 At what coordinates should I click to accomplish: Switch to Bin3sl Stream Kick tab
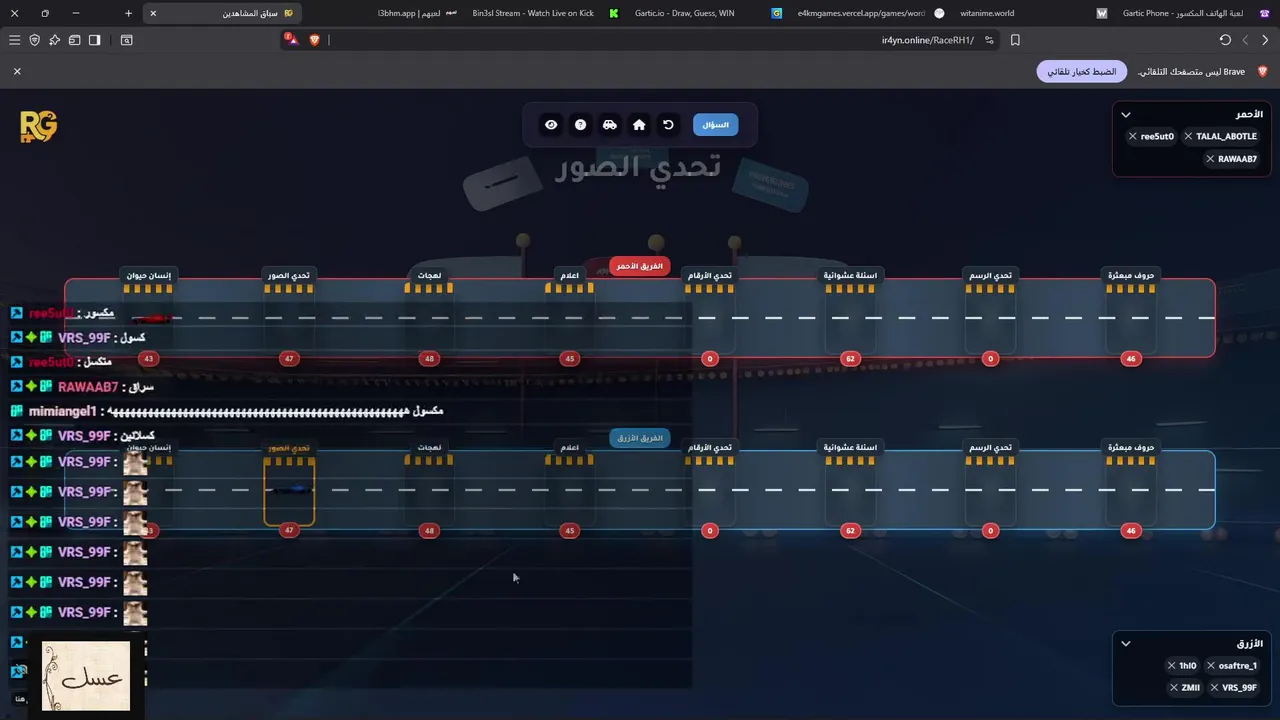pos(545,13)
